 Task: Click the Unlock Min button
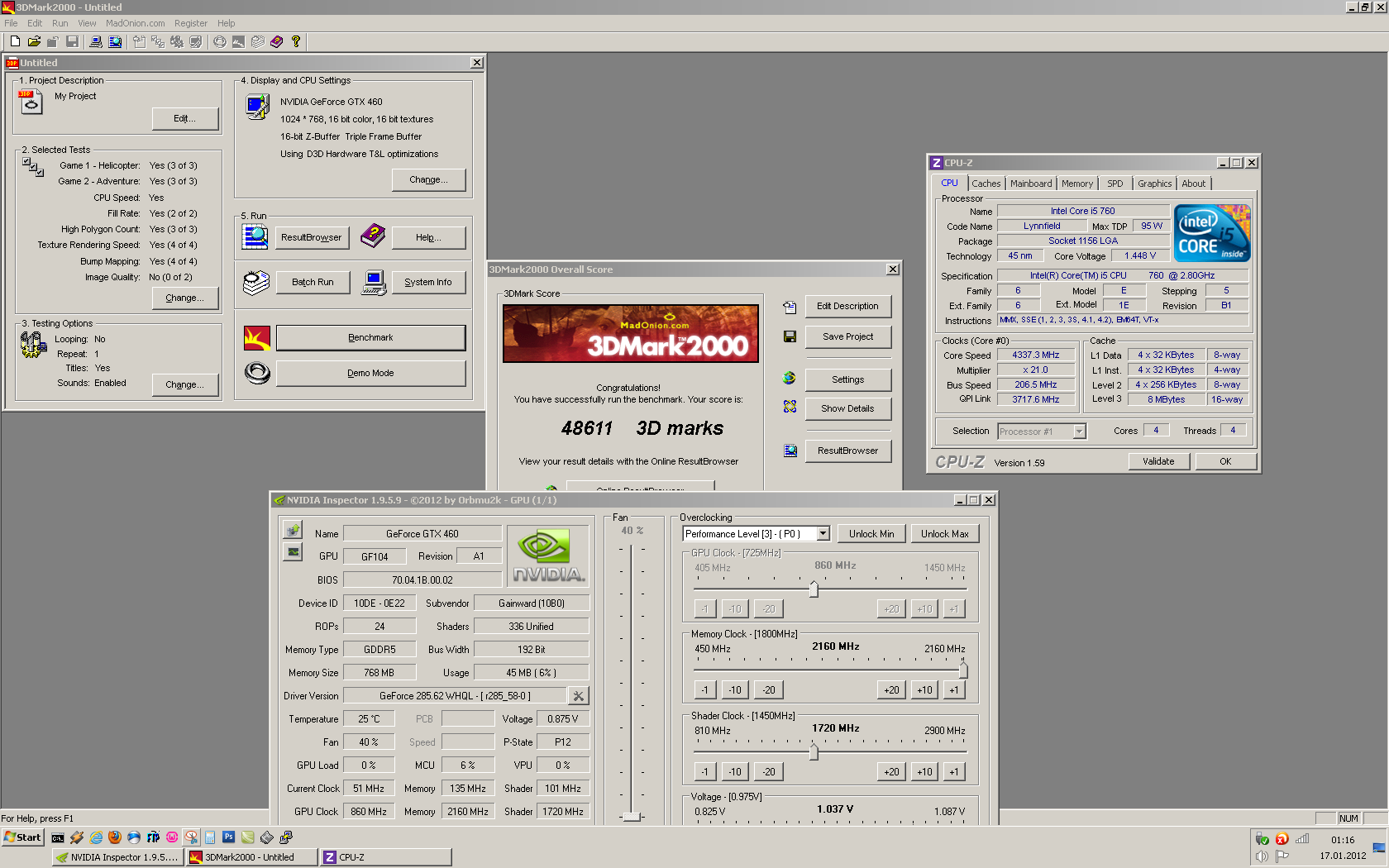pyautogui.click(x=871, y=534)
